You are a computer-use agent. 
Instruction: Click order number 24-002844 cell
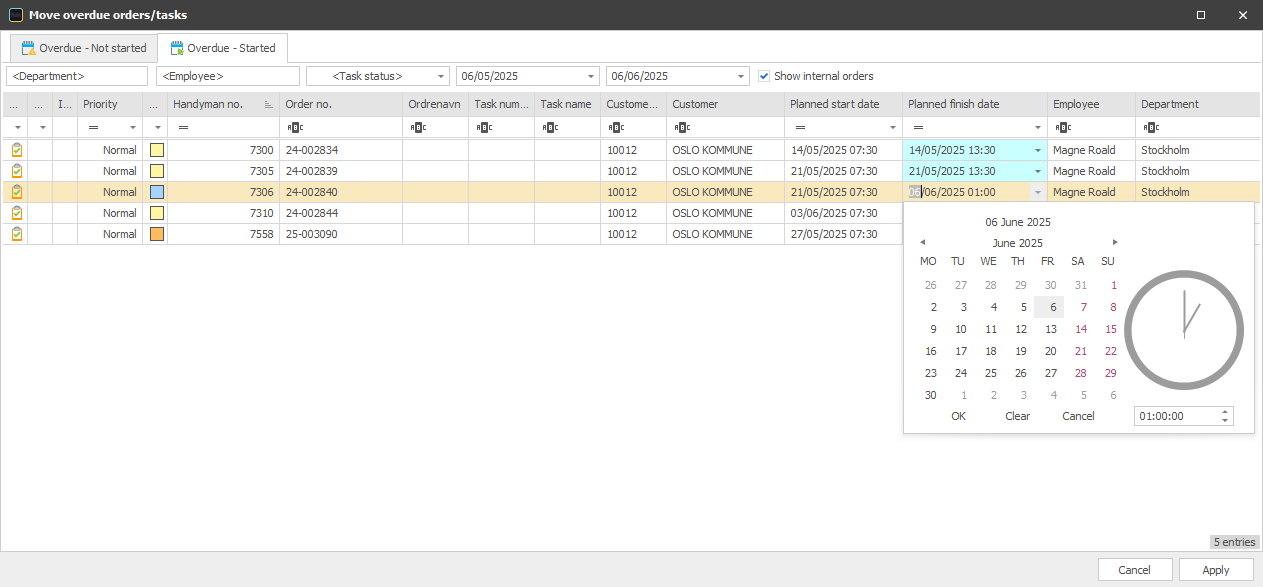pyautogui.click(x=341, y=213)
